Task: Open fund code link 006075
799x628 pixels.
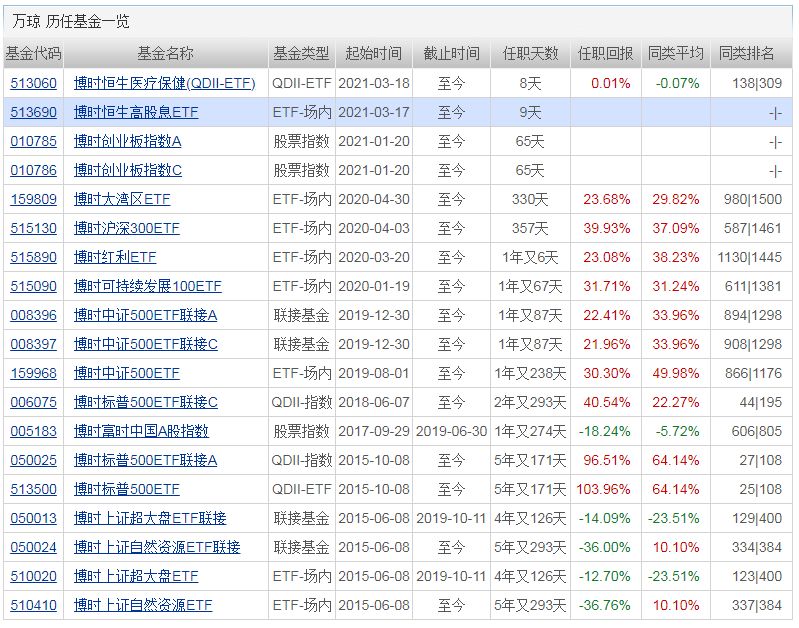Action: coord(33,403)
